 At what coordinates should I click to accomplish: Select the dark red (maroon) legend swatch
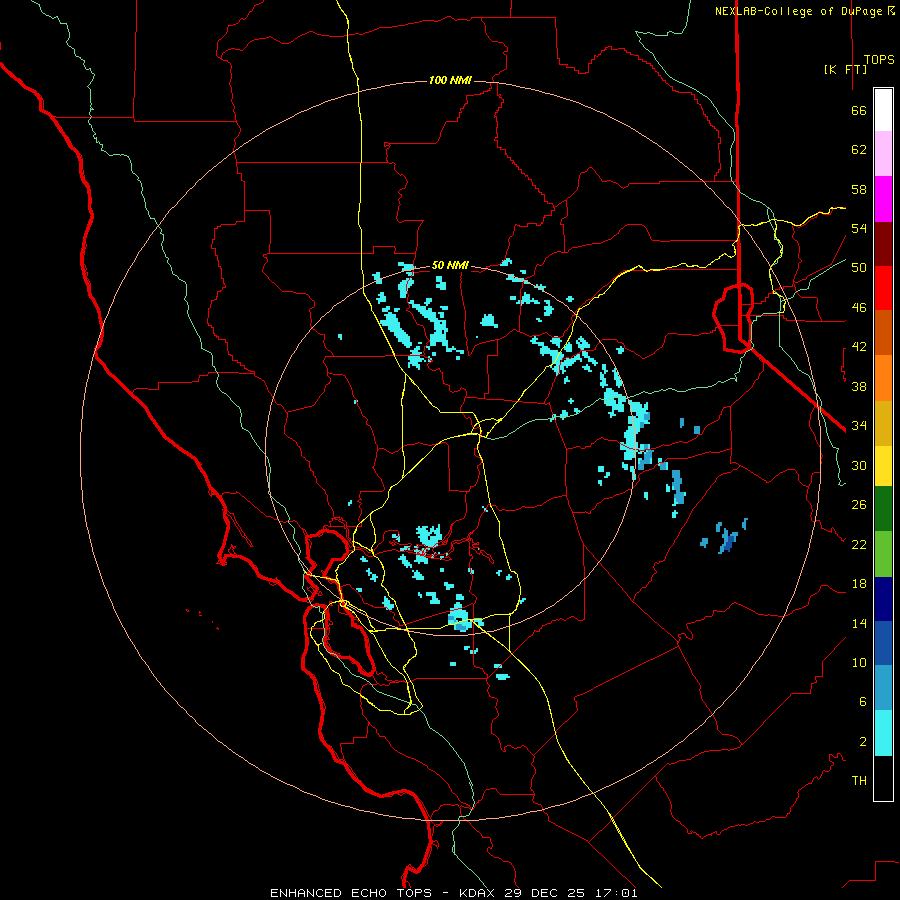(x=883, y=244)
